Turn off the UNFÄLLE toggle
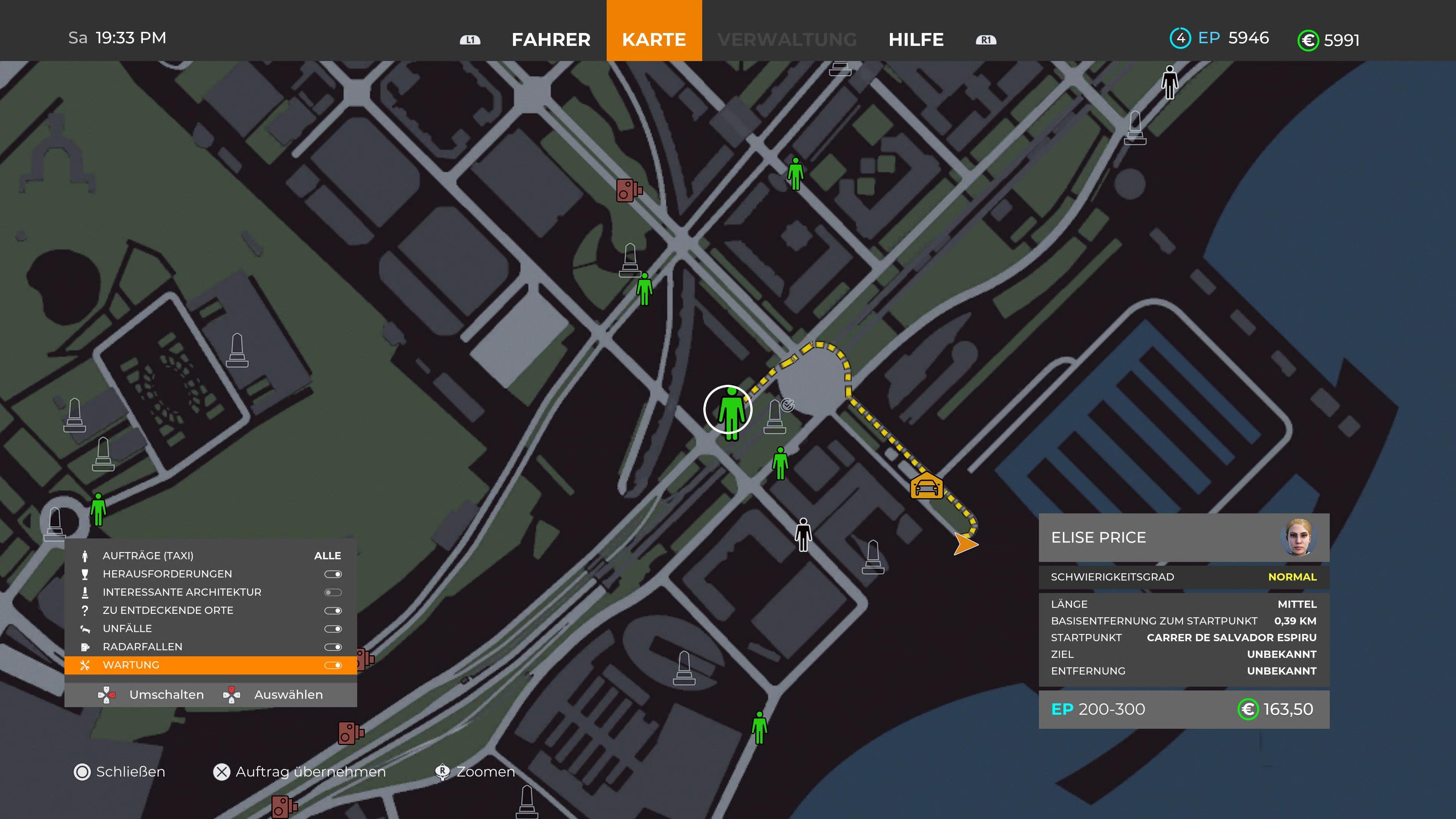 tap(333, 629)
